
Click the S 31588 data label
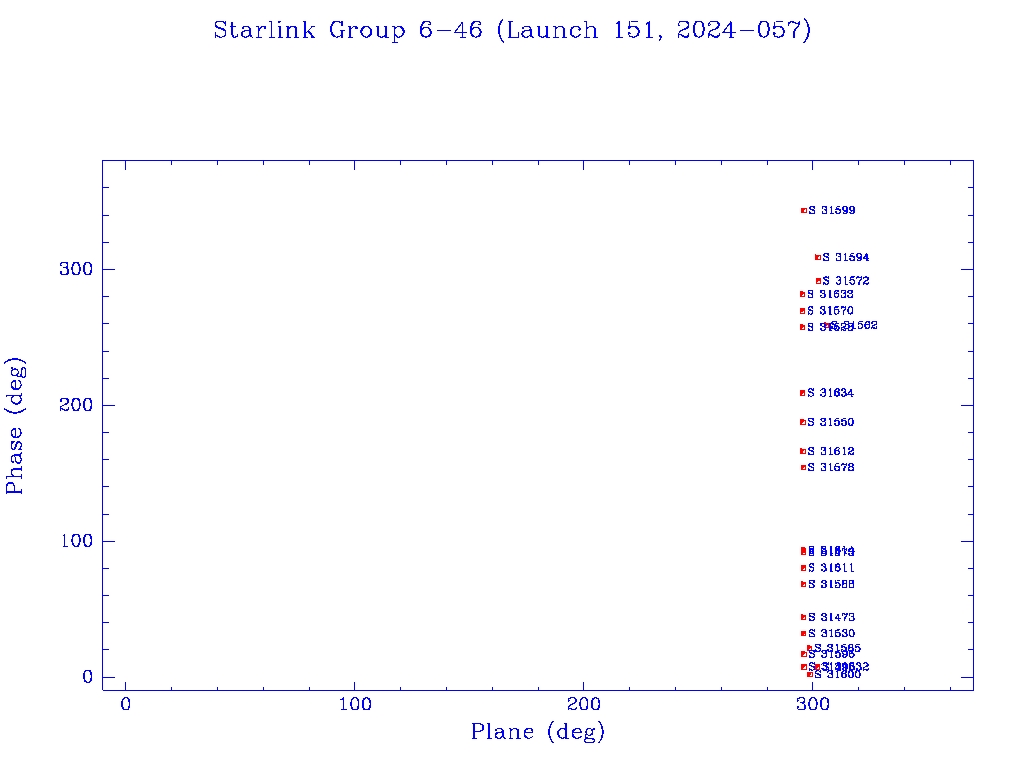pyautogui.click(x=831, y=584)
